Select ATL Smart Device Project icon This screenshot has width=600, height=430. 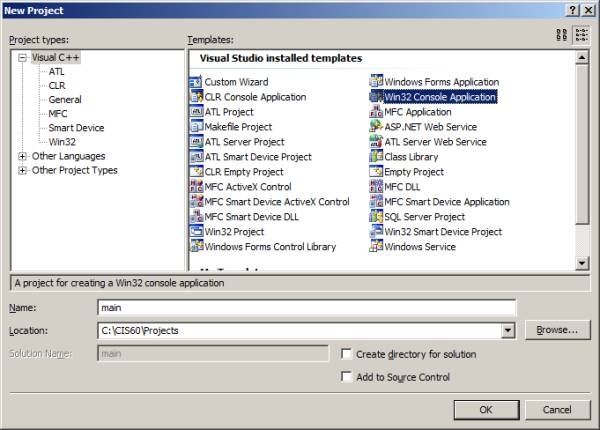pos(196,156)
